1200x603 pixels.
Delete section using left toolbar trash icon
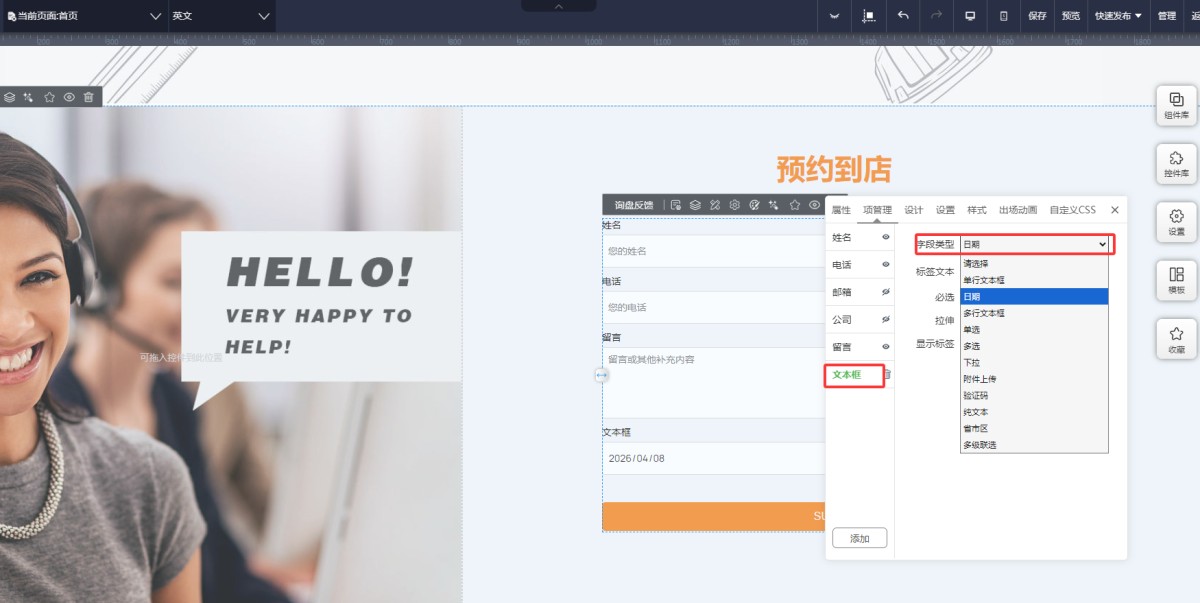(89, 97)
